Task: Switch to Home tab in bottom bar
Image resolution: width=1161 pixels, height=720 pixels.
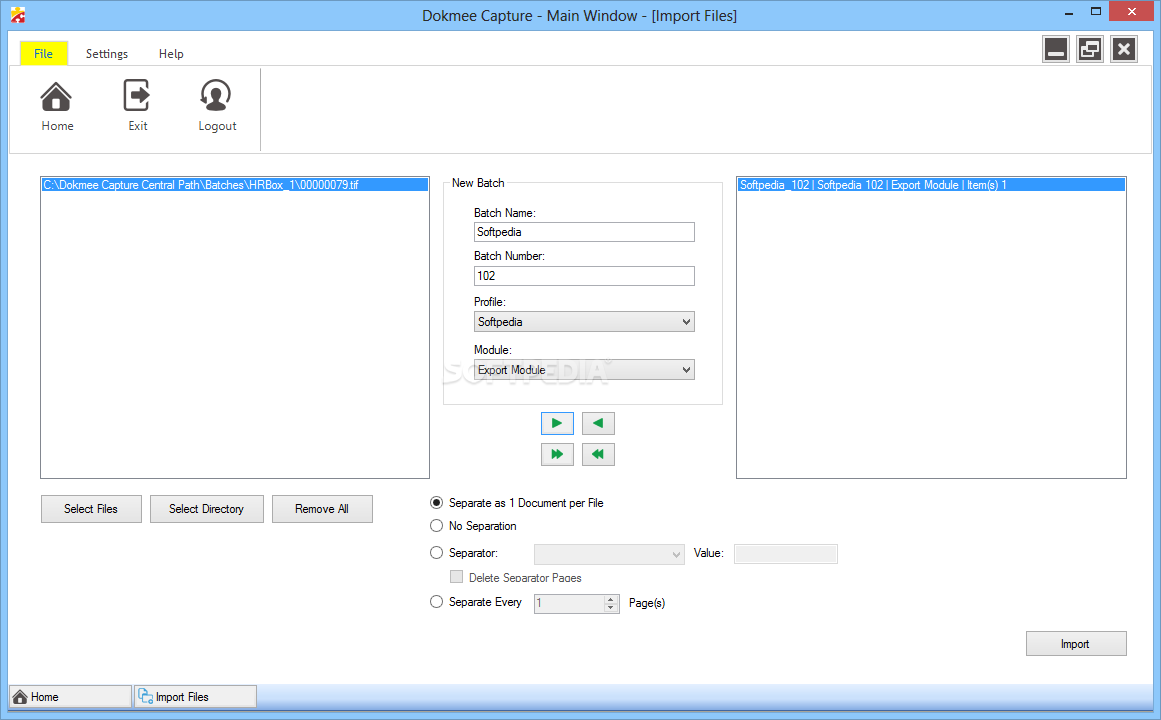Action: [x=70, y=696]
